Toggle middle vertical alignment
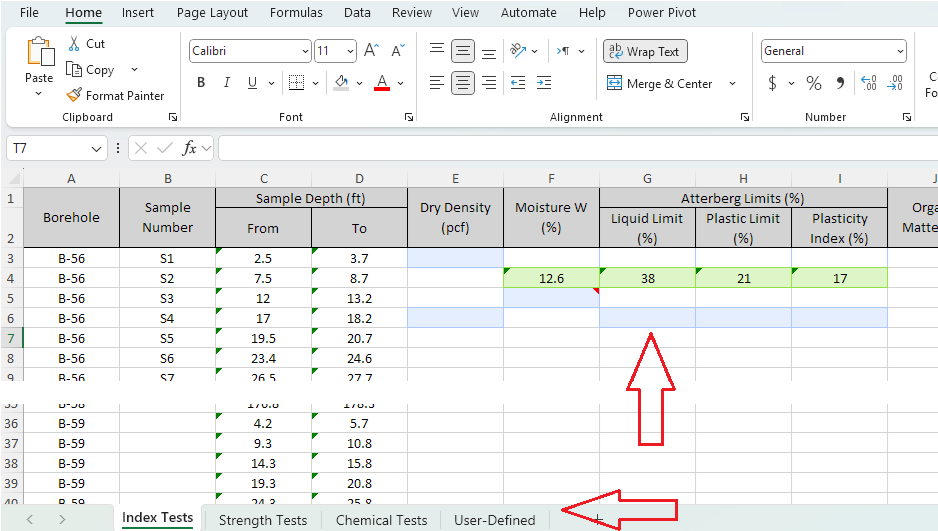 (x=462, y=51)
